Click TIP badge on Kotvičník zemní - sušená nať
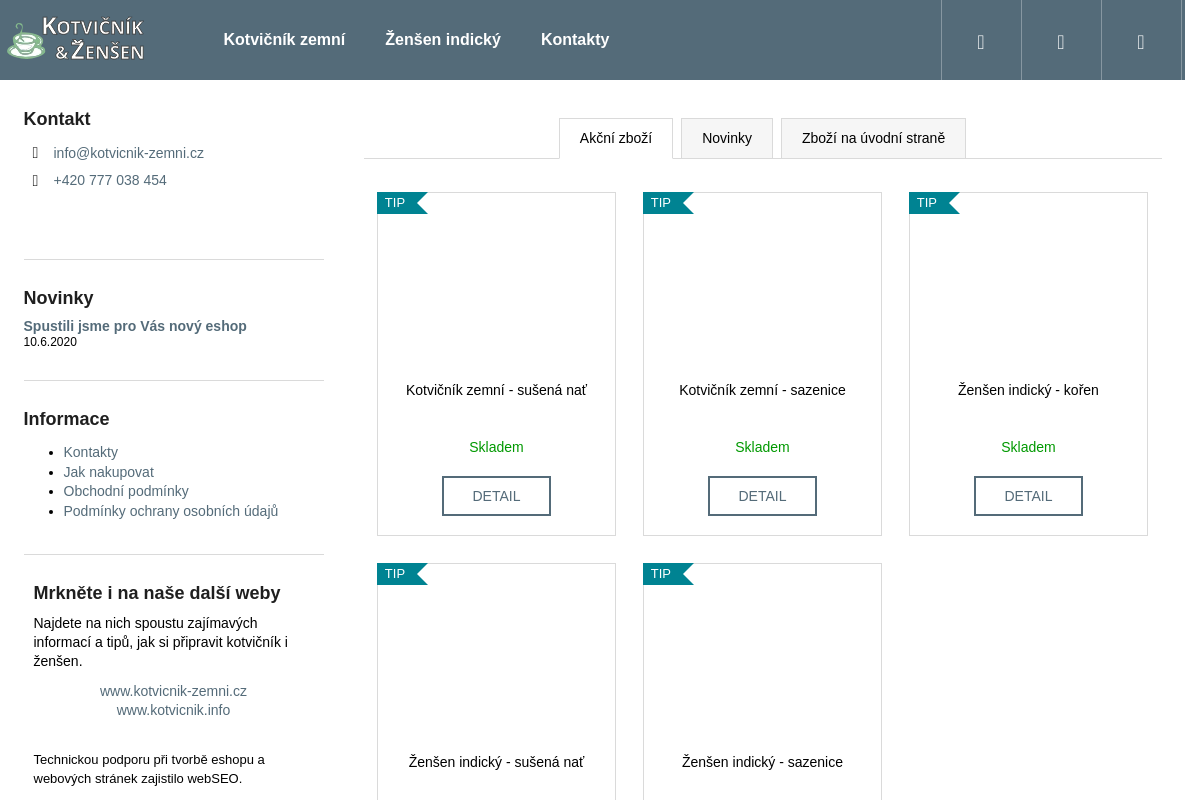The image size is (1200, 800). [397, 203]
